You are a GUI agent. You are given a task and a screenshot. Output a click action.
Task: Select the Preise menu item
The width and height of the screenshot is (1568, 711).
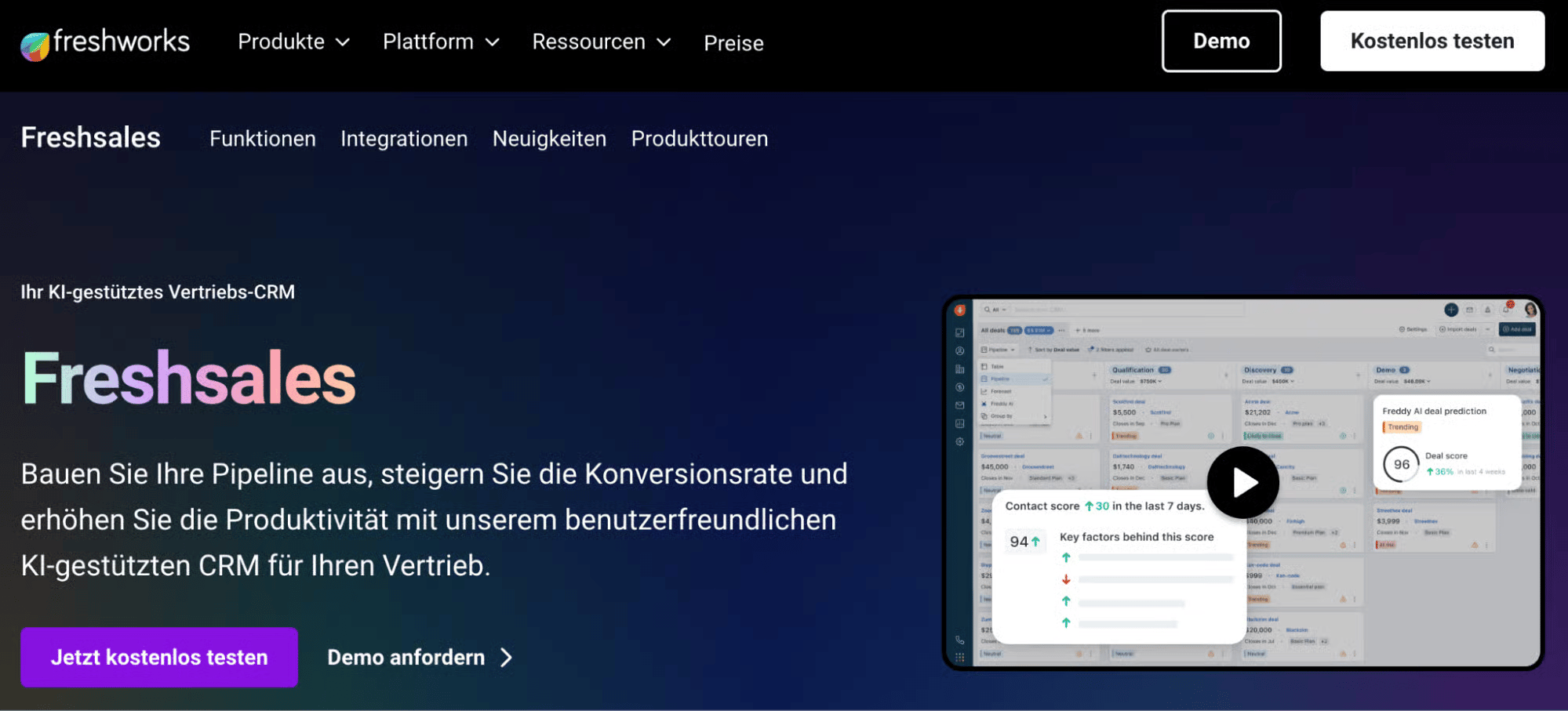(x=733, y=43)
